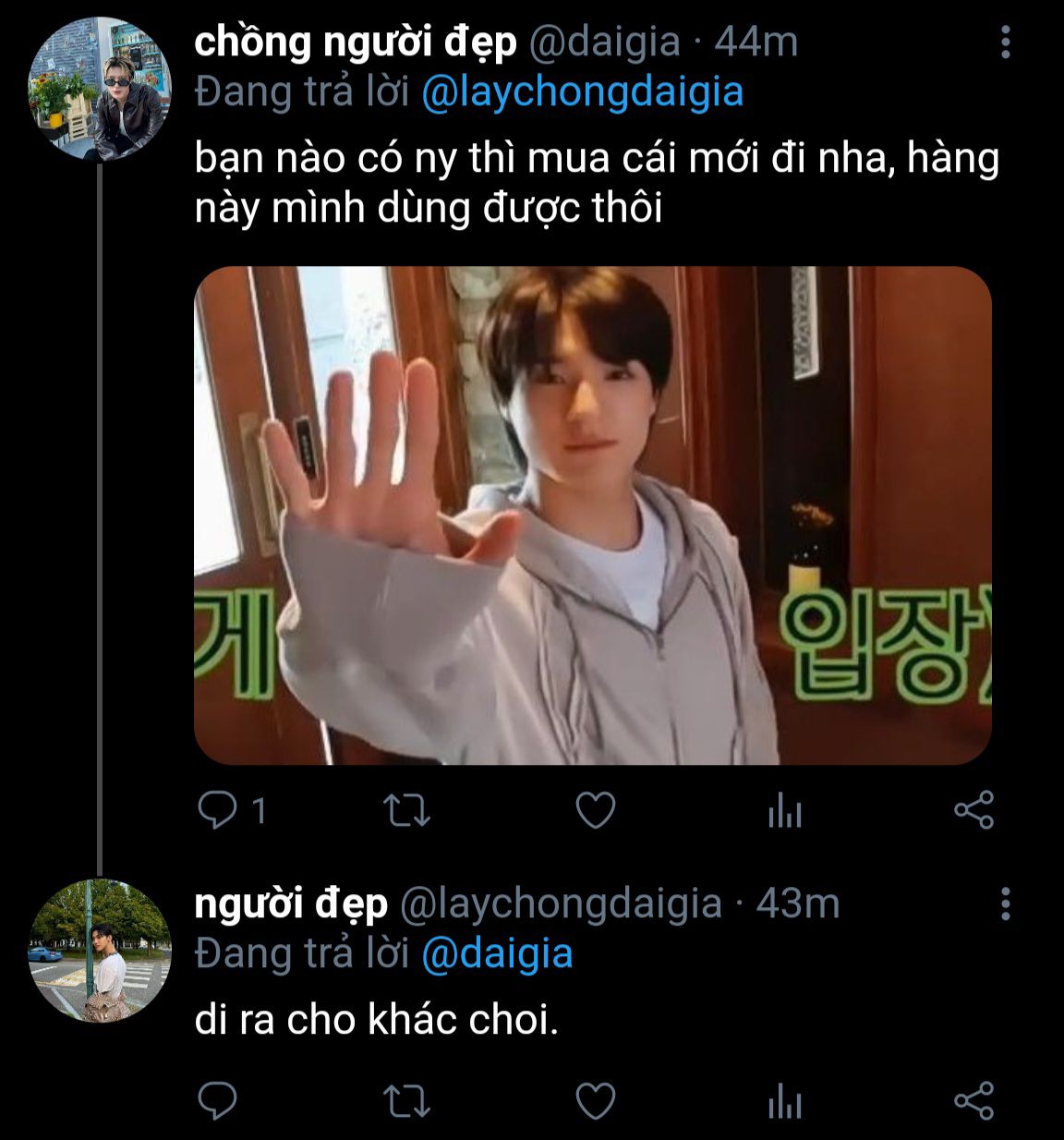
Task: View analytics for the second tweet
Action: (x=784, y=1101)
